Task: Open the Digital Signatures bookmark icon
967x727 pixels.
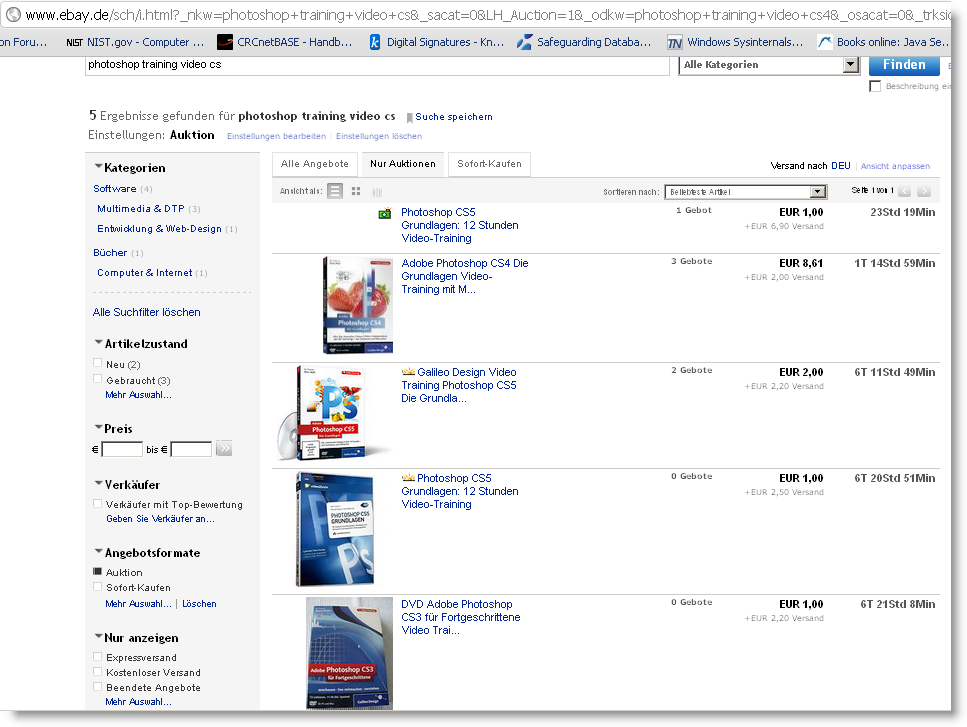Action: click(x=374, y=42)
